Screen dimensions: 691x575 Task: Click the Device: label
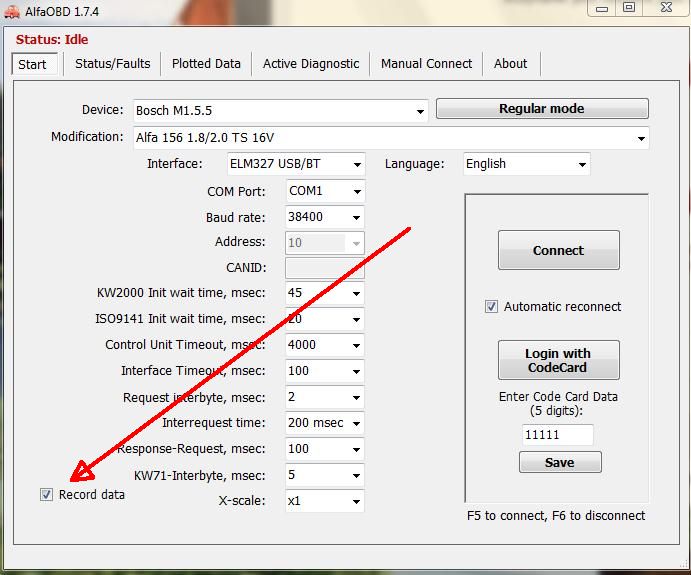click(x=103, y=110)
